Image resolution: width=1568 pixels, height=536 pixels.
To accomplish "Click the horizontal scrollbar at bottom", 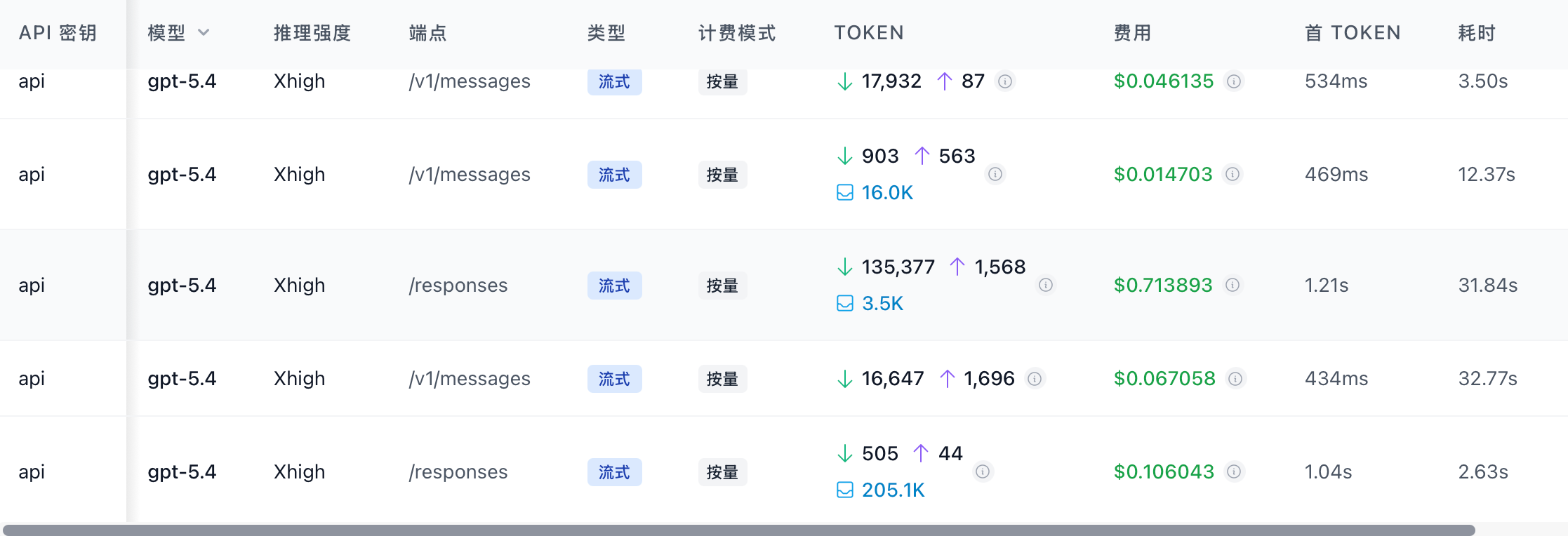I will [738, 530].
